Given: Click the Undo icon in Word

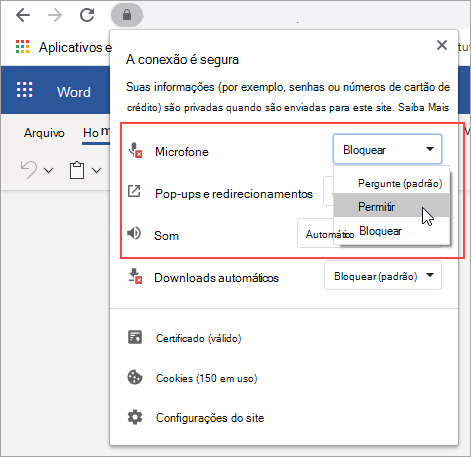Looking at the screenshot, I should 29,170.
